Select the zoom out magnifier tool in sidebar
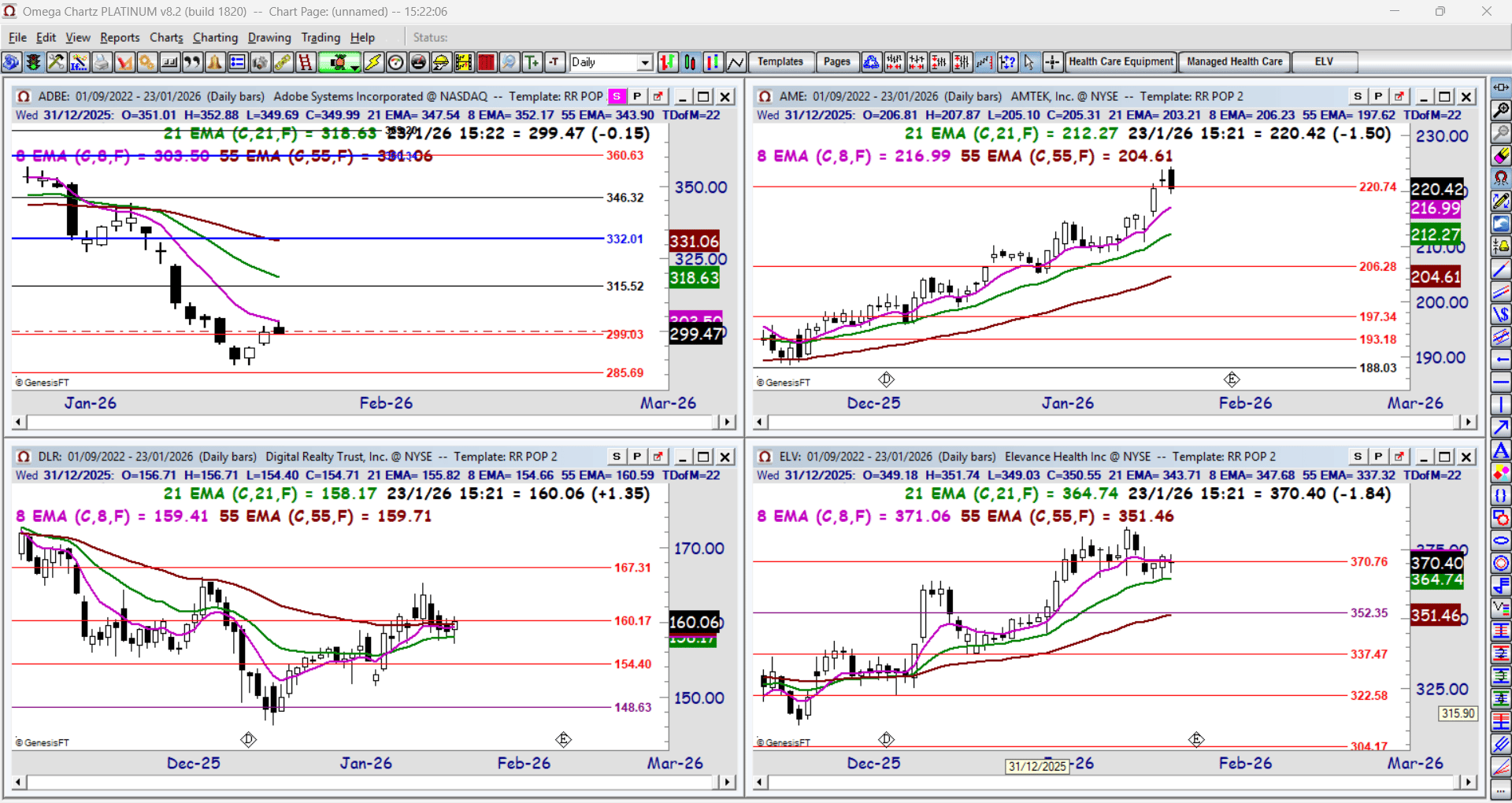This screenshot has height=803, width=1512. 1501,133
